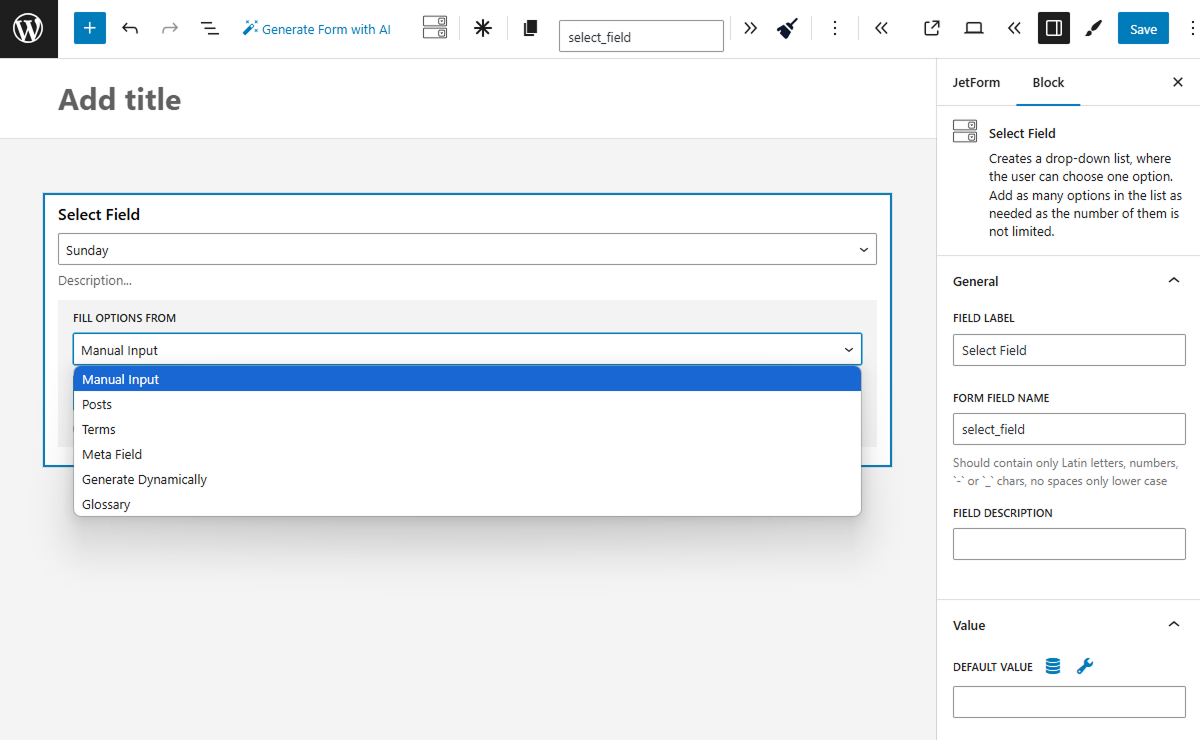
Task: Open the JetStyleManager asterisk icon
Action: (482, 28)
